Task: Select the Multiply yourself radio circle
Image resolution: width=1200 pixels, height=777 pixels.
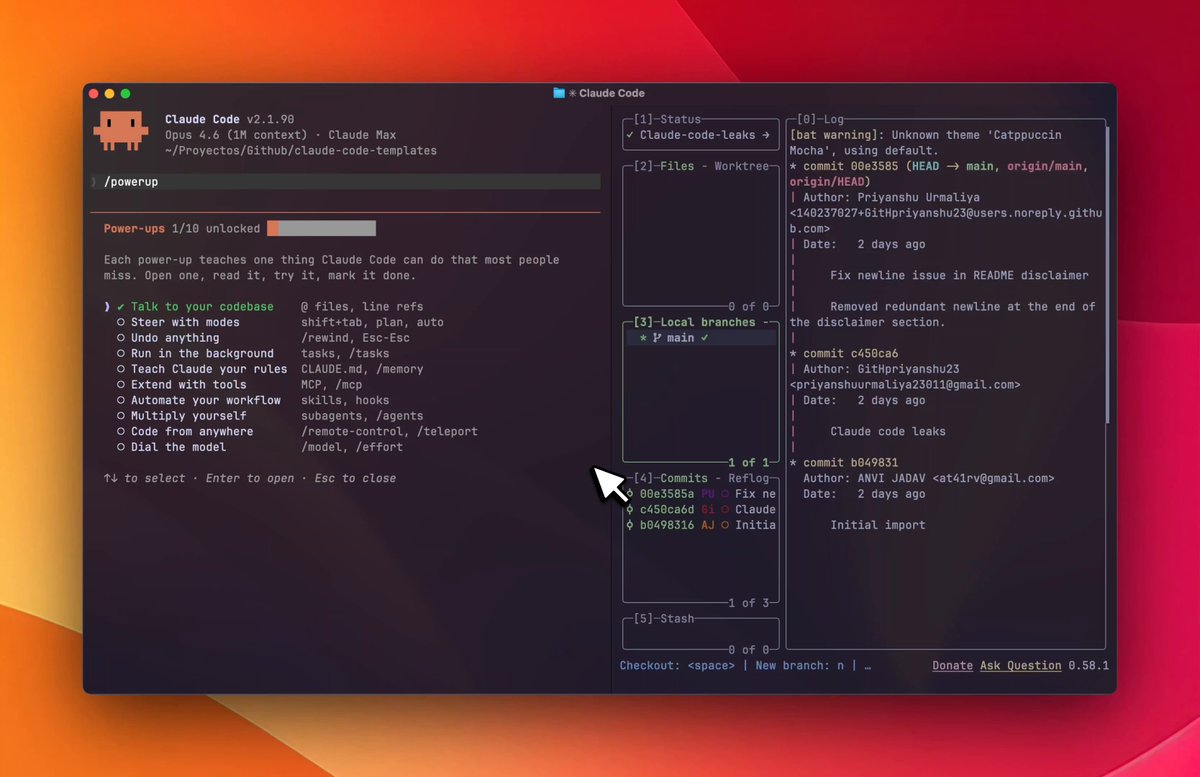Action: click(120, 416)
